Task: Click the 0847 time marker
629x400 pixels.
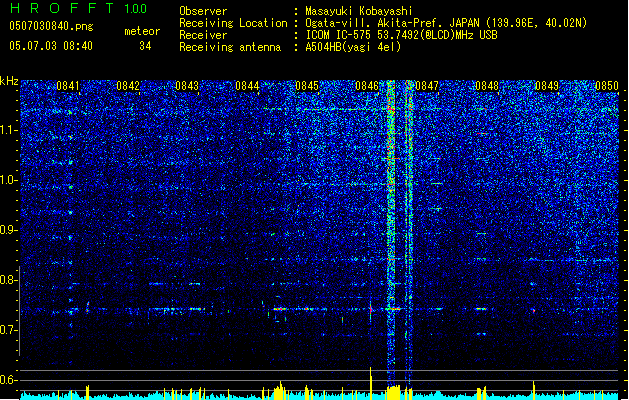Action: (427, 86)
